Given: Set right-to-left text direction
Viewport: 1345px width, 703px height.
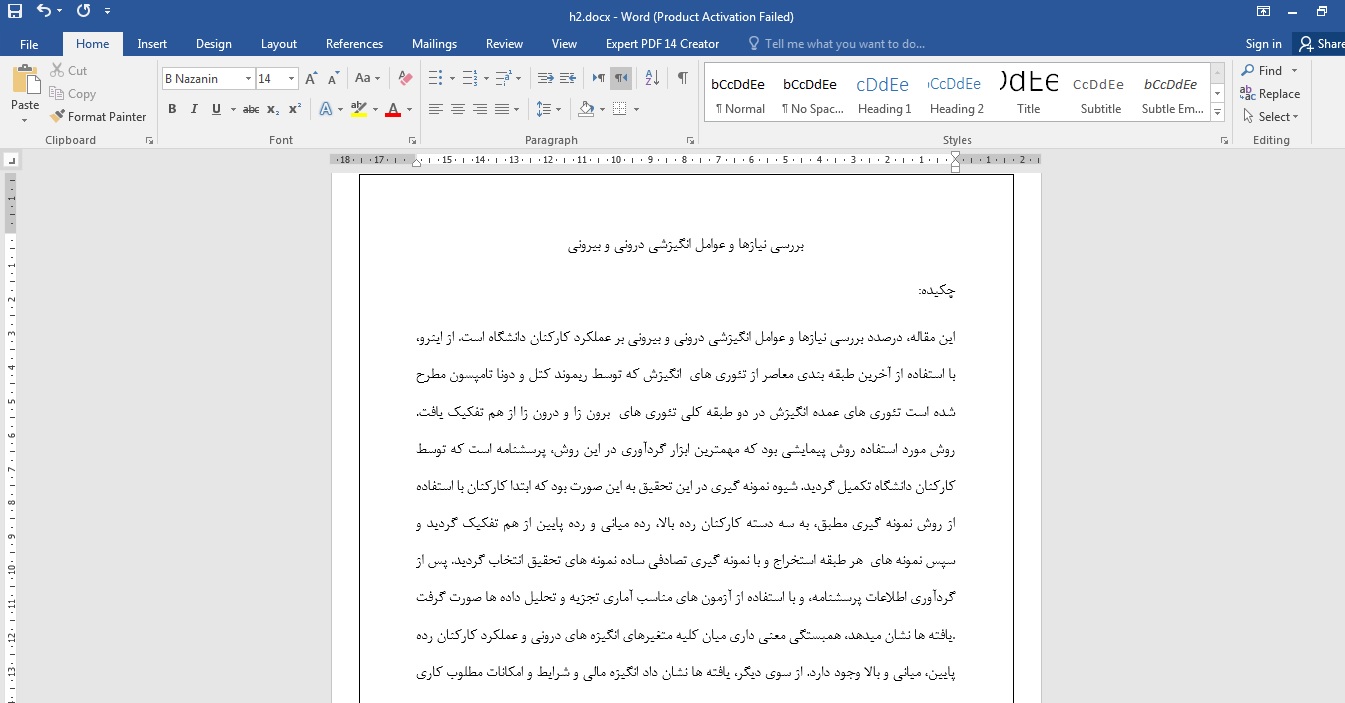Looking at the screenshot, I should (x=621, y=78).
